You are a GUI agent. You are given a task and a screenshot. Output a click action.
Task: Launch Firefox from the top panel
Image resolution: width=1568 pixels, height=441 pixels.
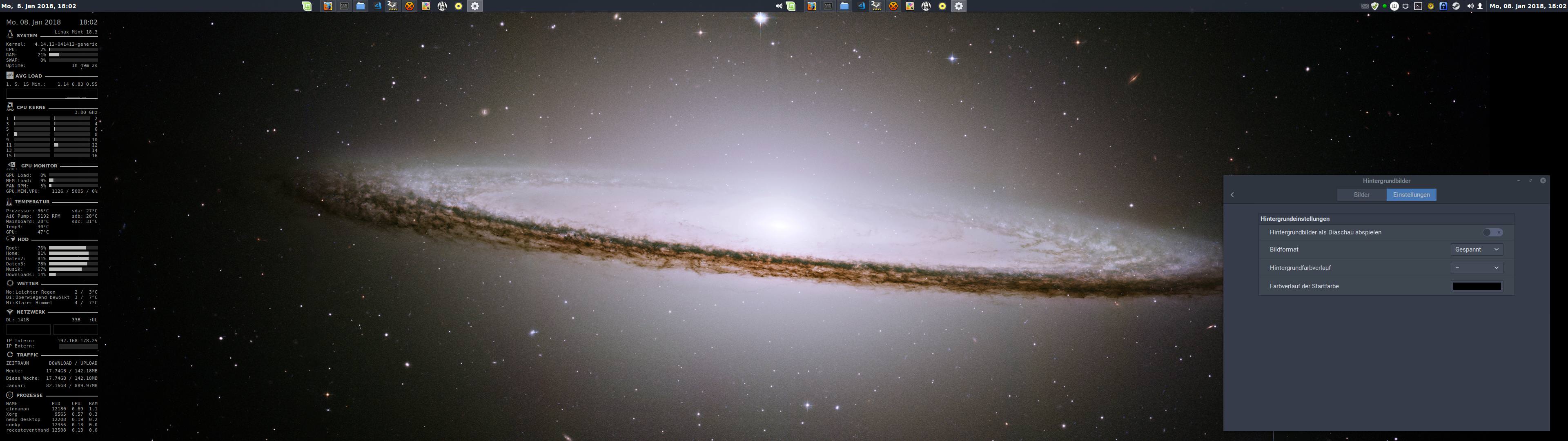coord(327,6)
